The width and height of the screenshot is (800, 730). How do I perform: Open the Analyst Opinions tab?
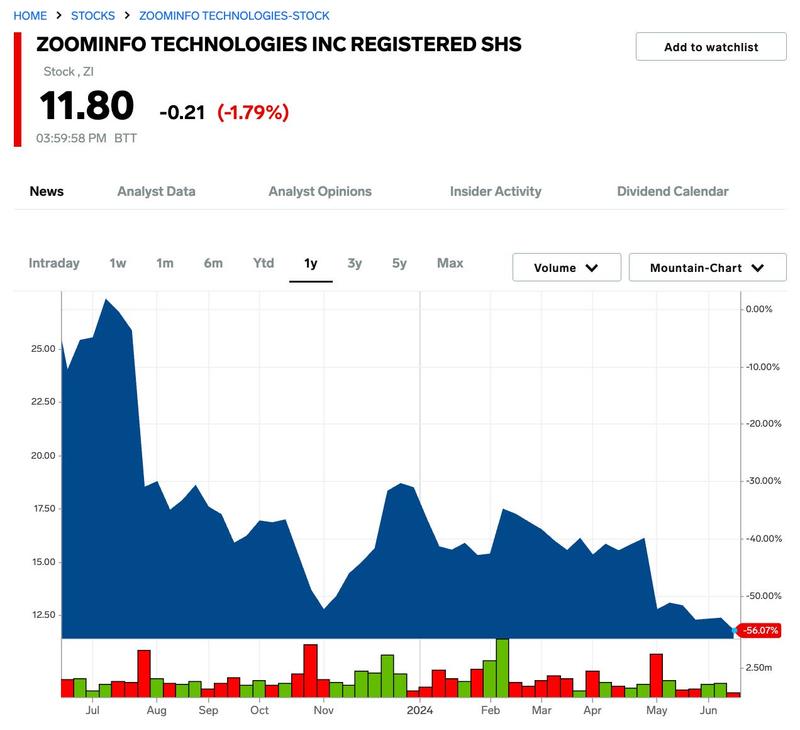pyautogui.click(x=320, y=191)
